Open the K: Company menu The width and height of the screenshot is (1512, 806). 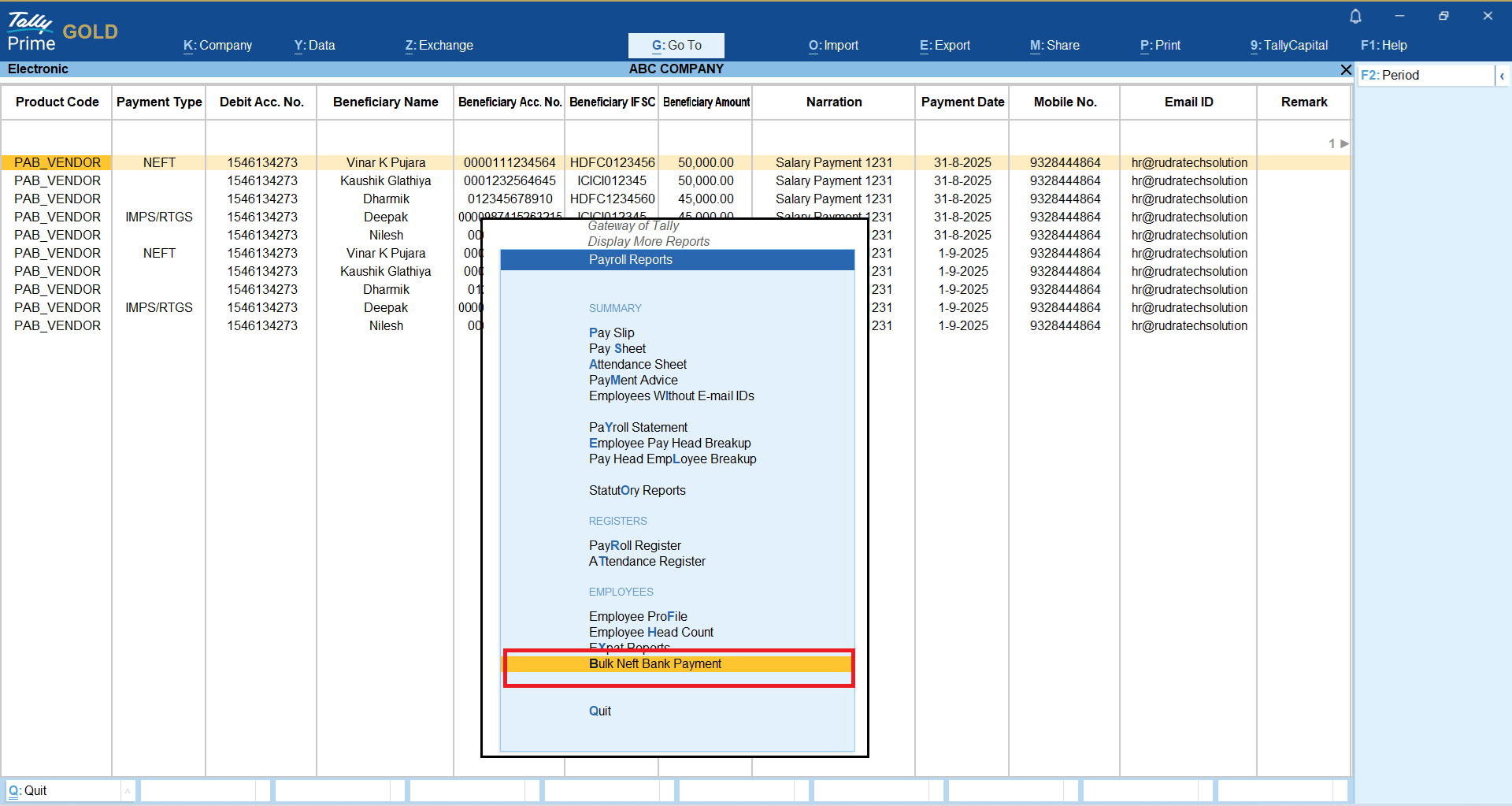click(217, 46)
